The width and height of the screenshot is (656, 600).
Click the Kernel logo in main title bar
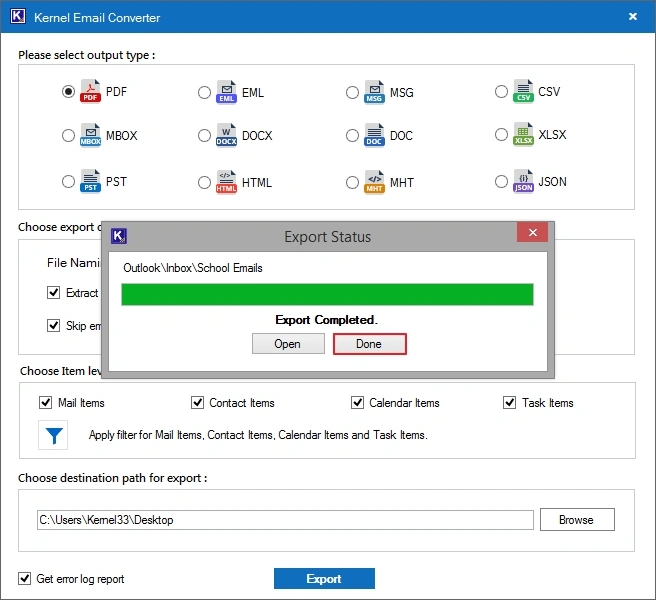[x=18, y=17]
